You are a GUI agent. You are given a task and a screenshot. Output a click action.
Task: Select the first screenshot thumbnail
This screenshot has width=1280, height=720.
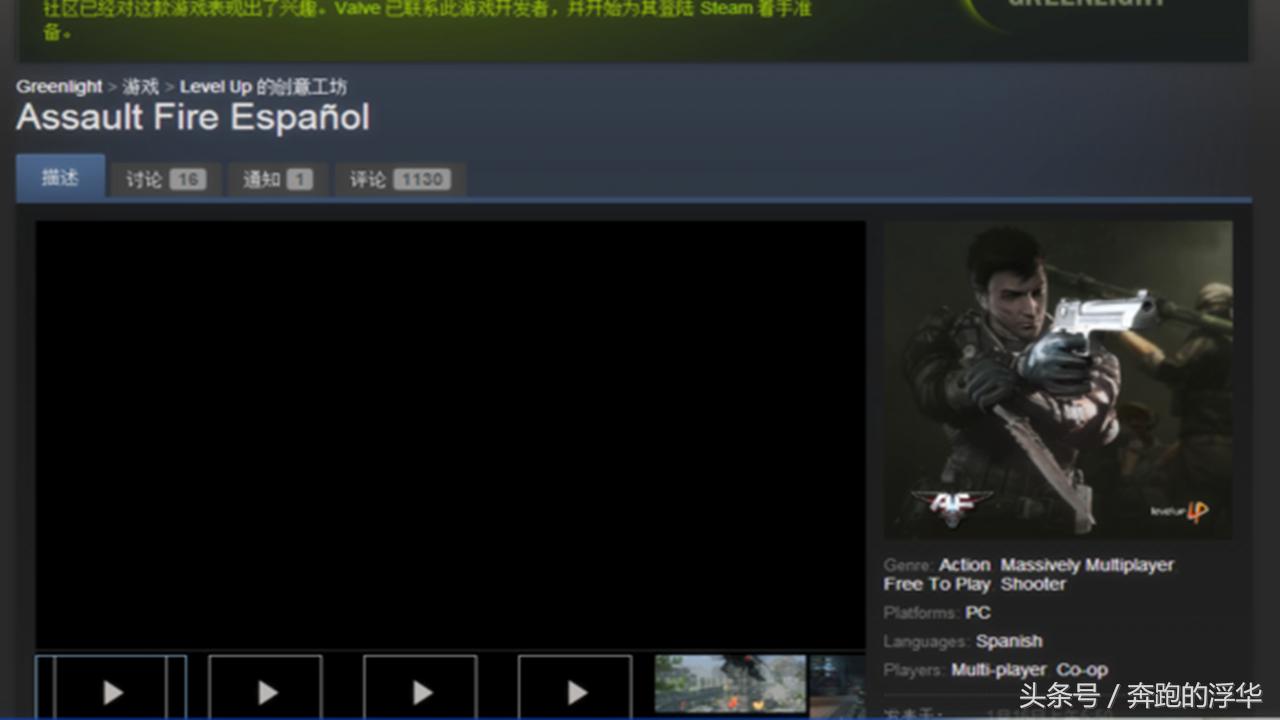(730, 683)
